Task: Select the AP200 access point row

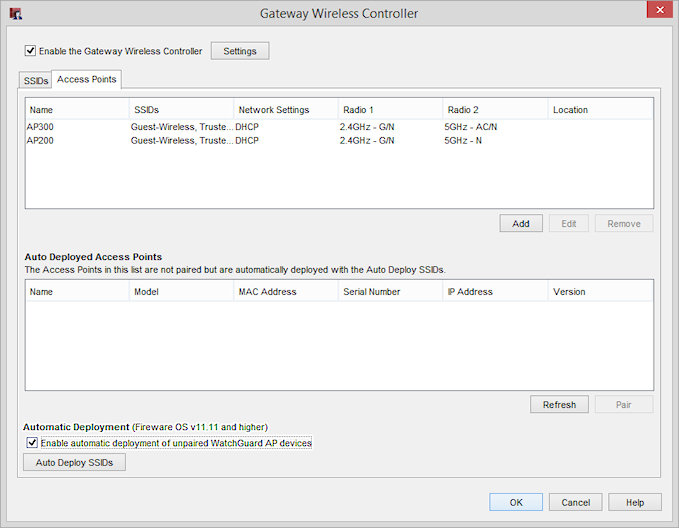Action: [x=40, y=141]
